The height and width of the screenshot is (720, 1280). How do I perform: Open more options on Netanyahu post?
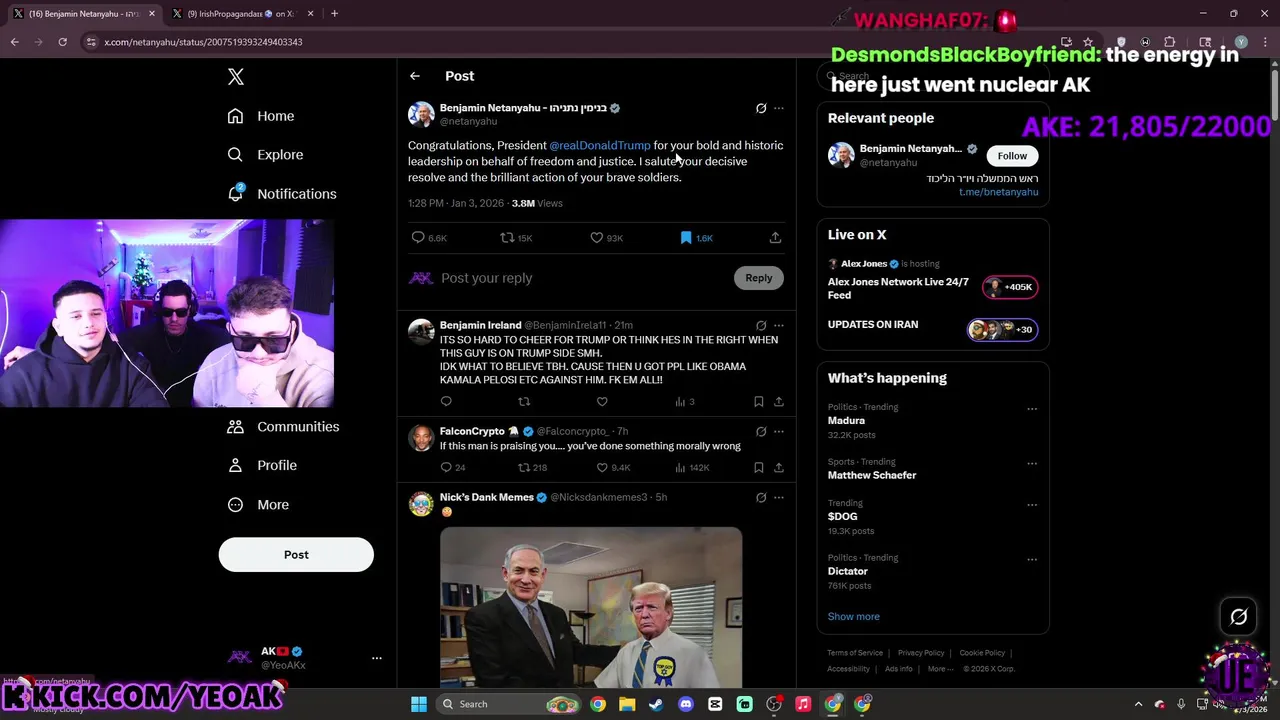[x=779, y=108]
